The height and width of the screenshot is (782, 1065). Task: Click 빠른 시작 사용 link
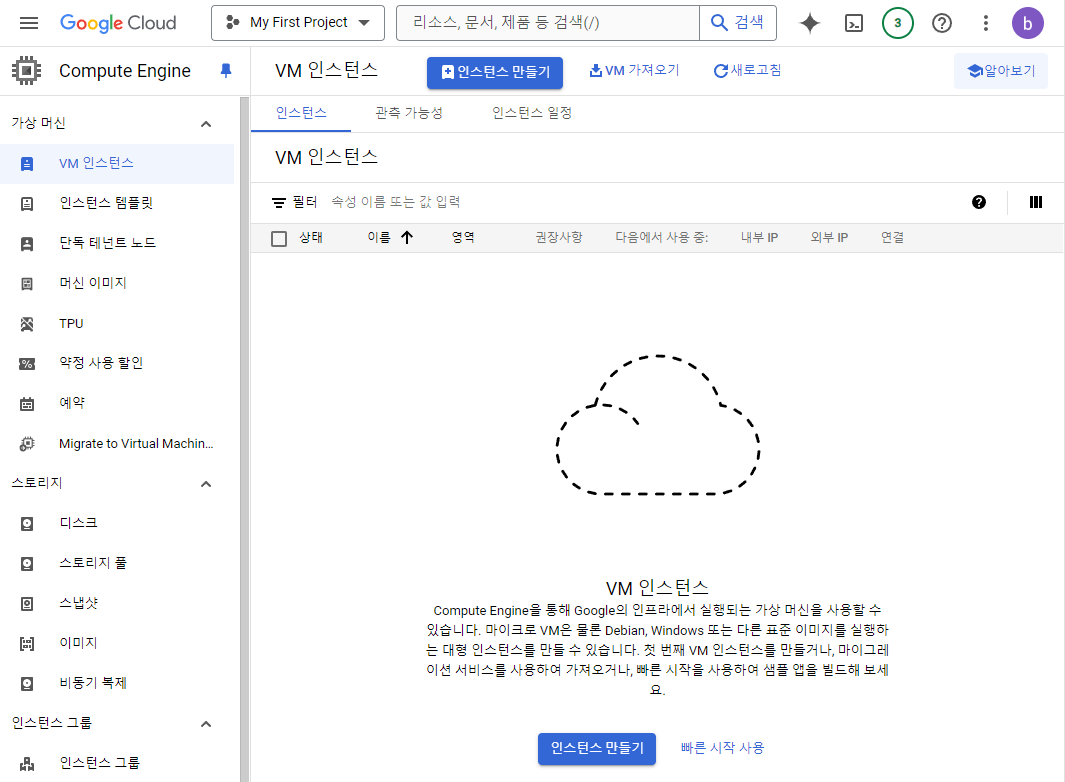(x=722, y=748)
